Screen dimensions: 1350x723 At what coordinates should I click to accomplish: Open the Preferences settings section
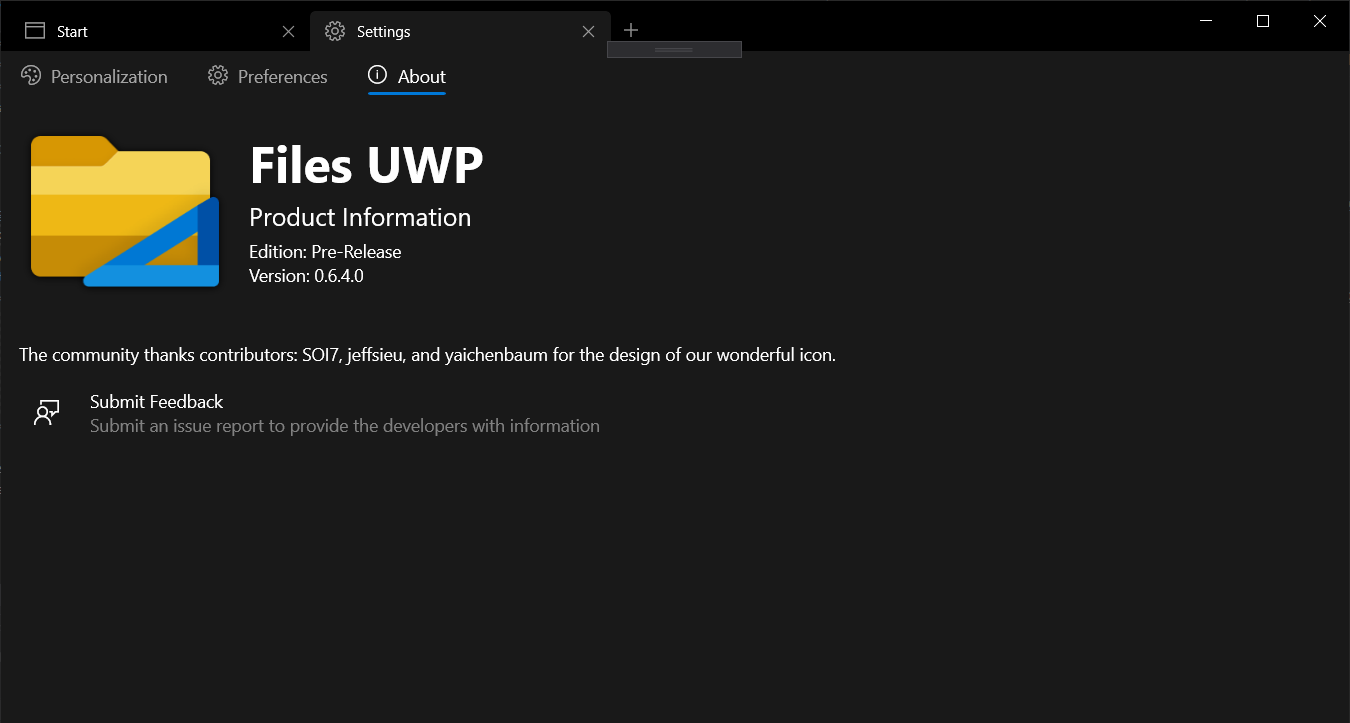268,77
